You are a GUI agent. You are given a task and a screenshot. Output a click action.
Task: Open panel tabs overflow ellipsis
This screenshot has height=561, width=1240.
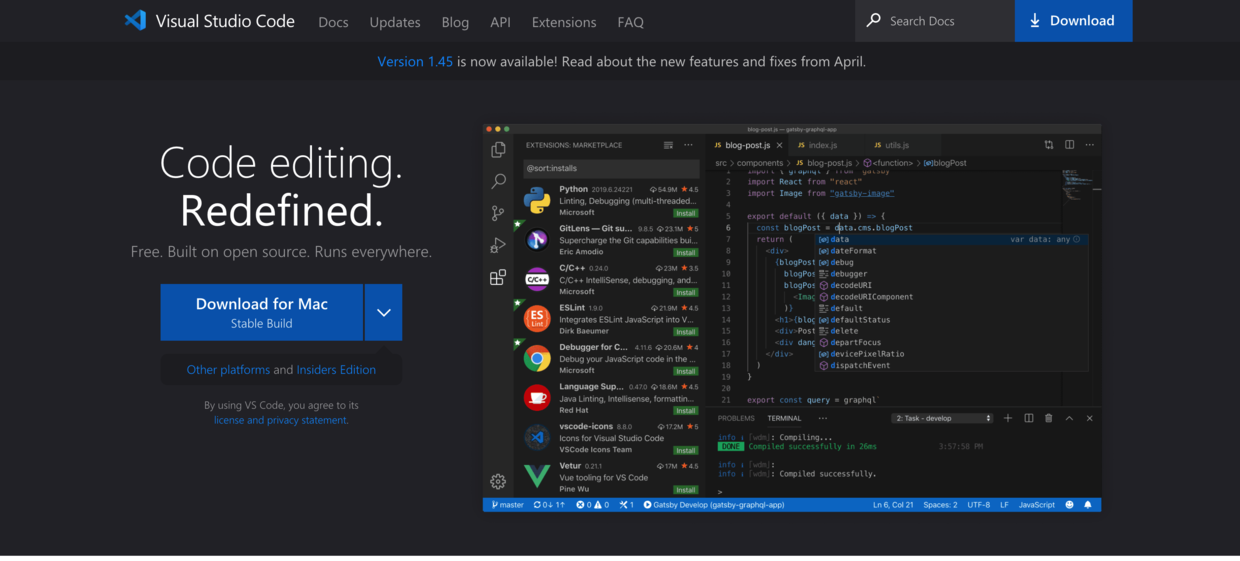point(822,418)
